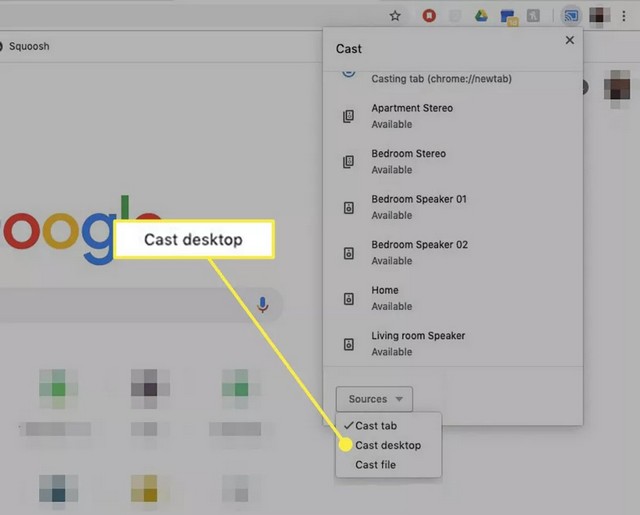The width and height of the screenshot is (640, 515).
Task: Choose Cast file from Sources menu
Action: tap(376, 465)
